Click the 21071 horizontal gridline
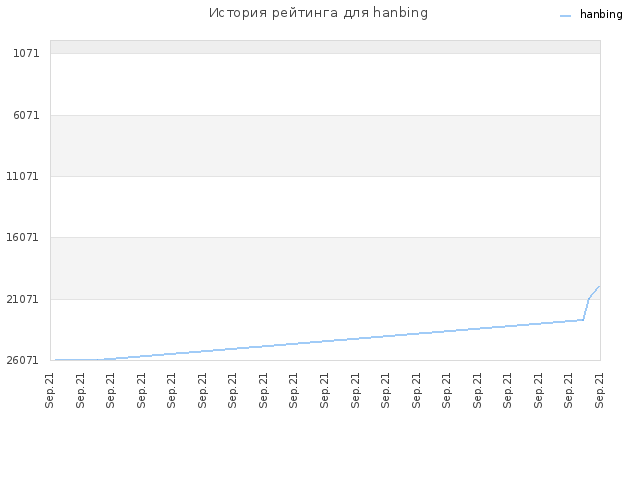 point(325,299)
